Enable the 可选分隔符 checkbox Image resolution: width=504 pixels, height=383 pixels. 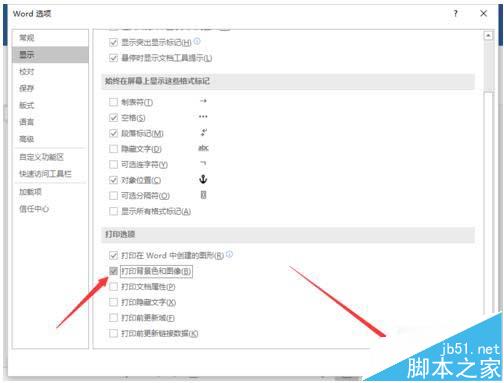pyautogui.click(x=113, y=195)
